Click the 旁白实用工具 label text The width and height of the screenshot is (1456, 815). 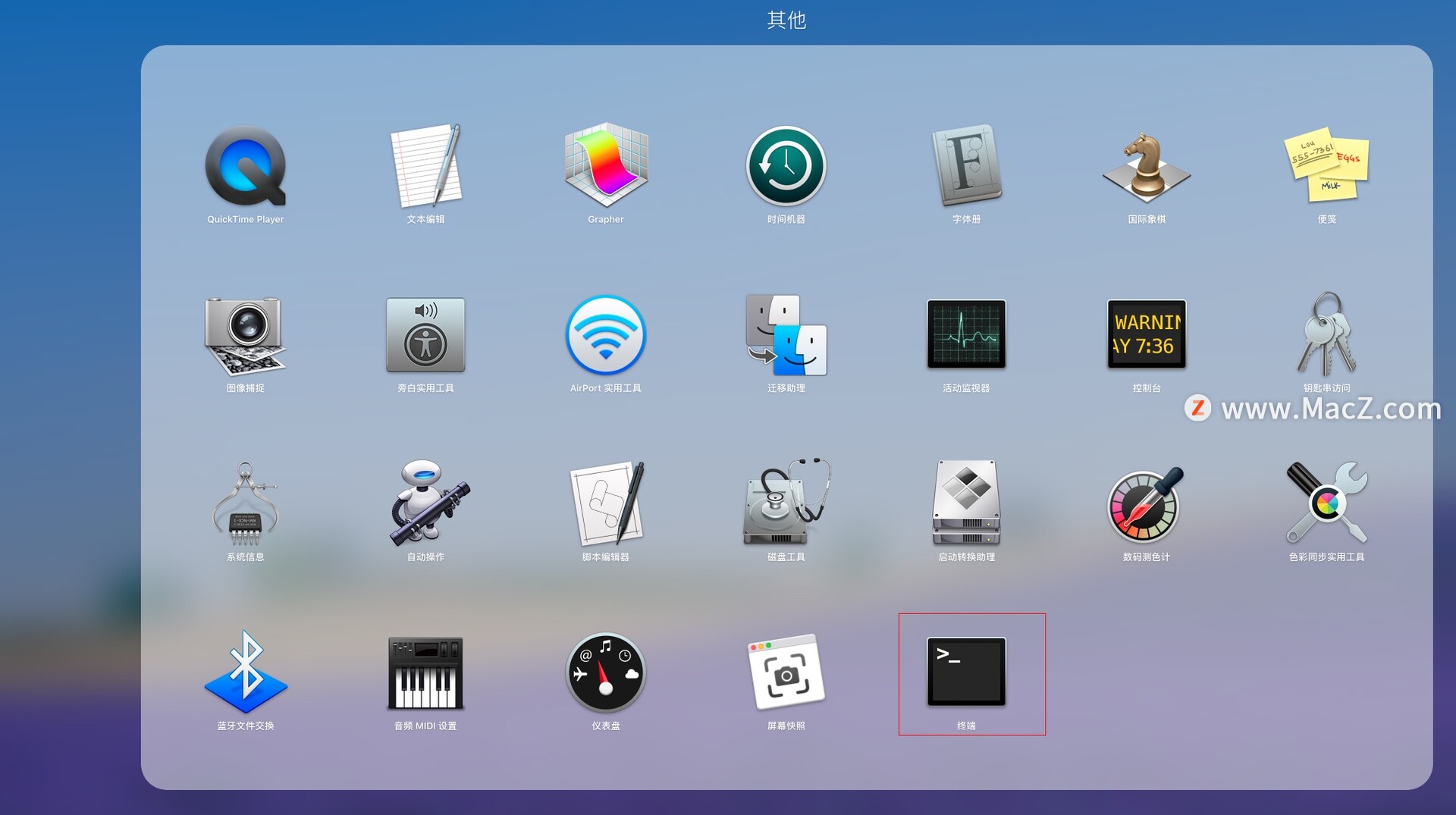[x=425, y=388]
